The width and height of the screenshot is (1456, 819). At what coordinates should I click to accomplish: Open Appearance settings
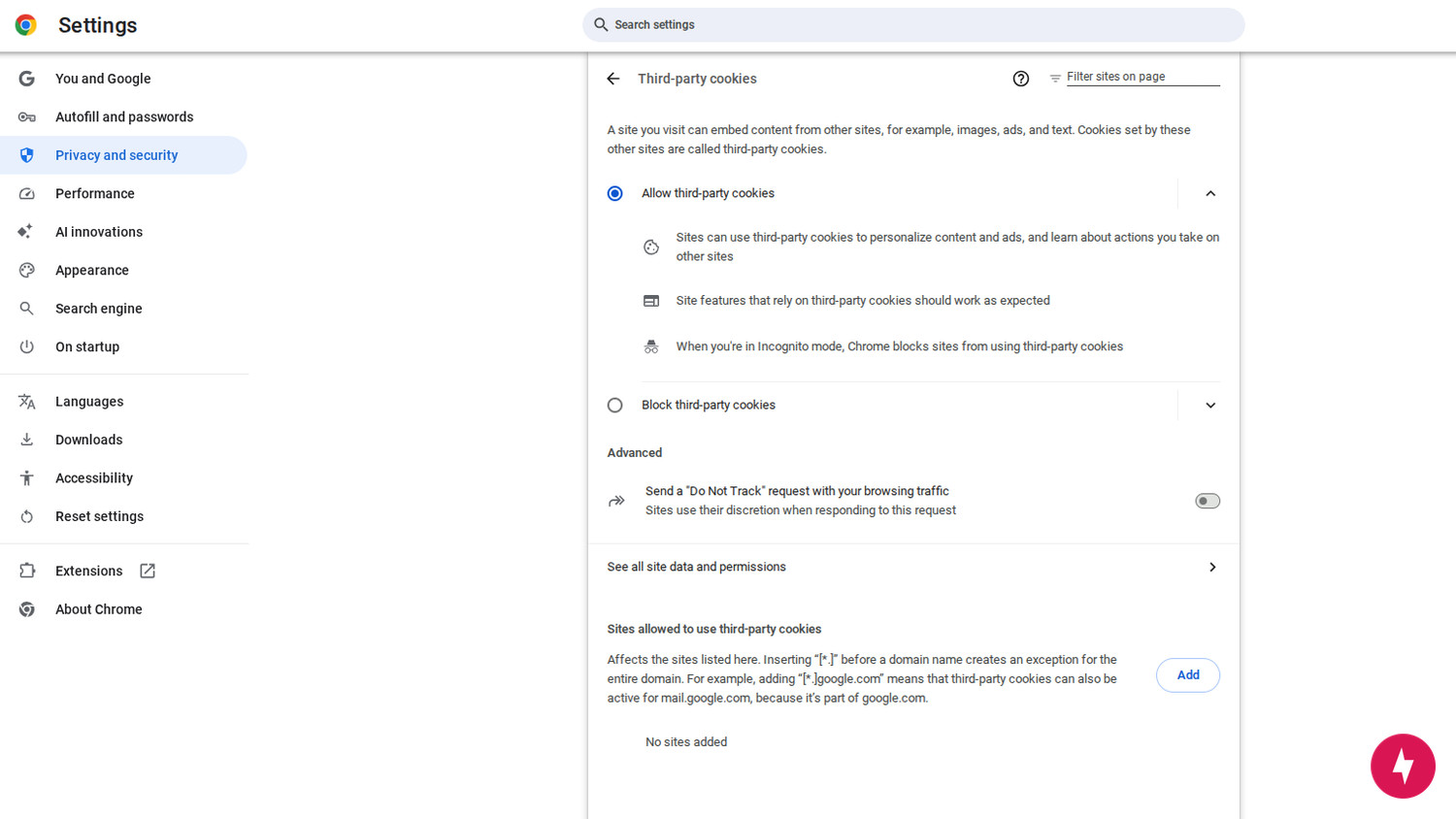pyautogui.click(x=123, y=271)
